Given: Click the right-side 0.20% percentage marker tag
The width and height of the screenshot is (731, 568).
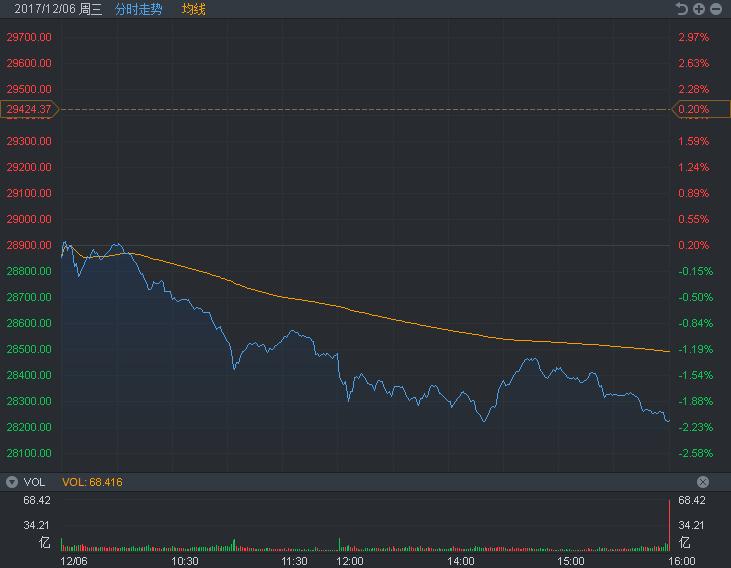Looking at the screenshot, I should point(693,109).
